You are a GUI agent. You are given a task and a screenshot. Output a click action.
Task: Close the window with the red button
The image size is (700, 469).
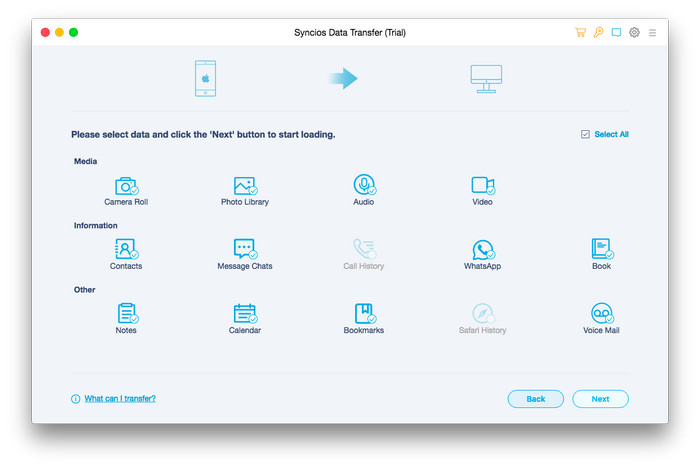click(x=45, y=32)
